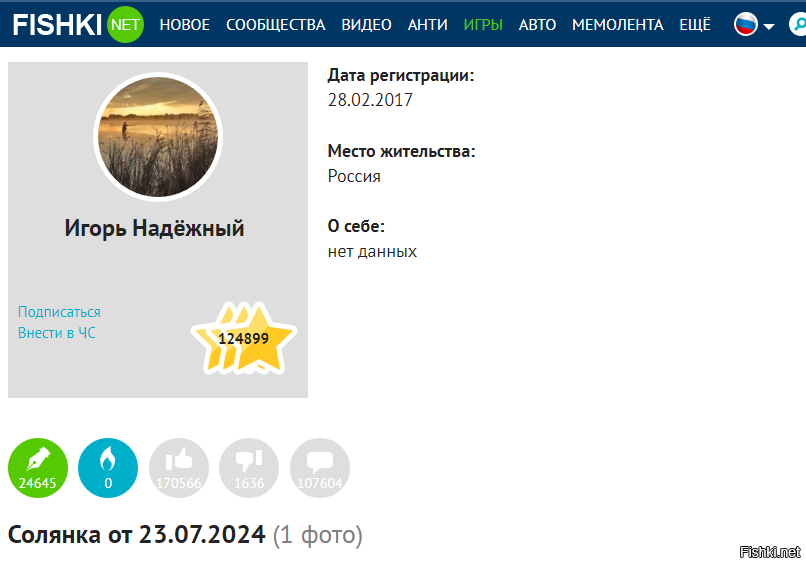The image size is (806, 564).
Task: Expand the ЕЩЁ menu
Action: point(695,25)
